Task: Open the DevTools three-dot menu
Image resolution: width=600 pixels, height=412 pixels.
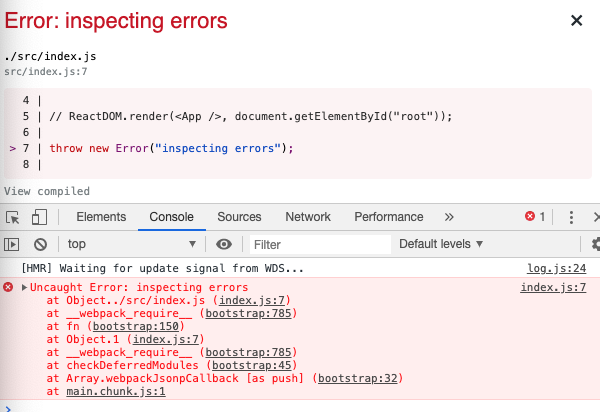Action: pos(571,217)
